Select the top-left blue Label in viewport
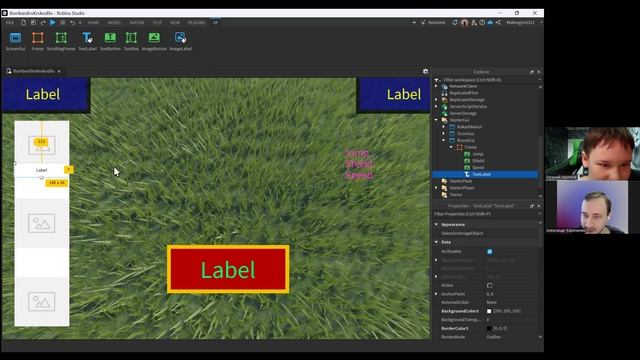640x360 pixels. tap(46, 95)
